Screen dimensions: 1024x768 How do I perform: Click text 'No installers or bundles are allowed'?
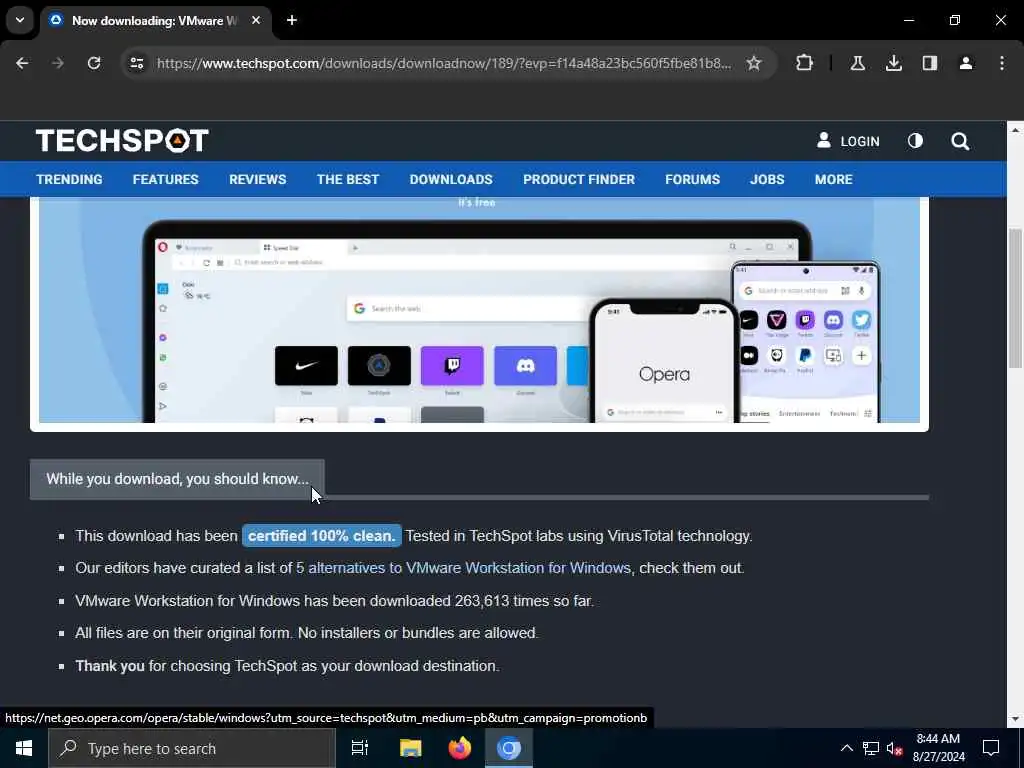pyautogui.click(x=418, y=633)
